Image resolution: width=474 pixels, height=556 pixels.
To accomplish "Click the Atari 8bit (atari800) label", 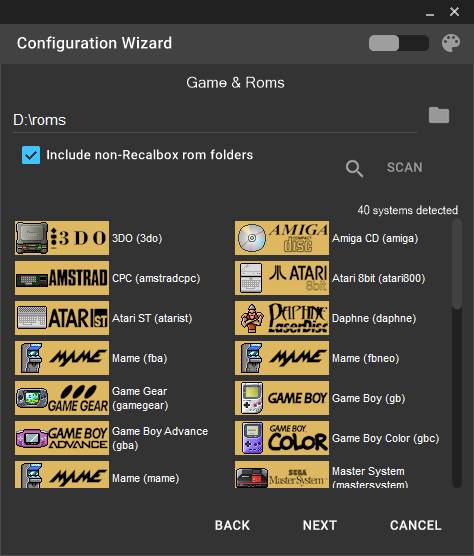I will pyautogui.click(x=378, y=278).
